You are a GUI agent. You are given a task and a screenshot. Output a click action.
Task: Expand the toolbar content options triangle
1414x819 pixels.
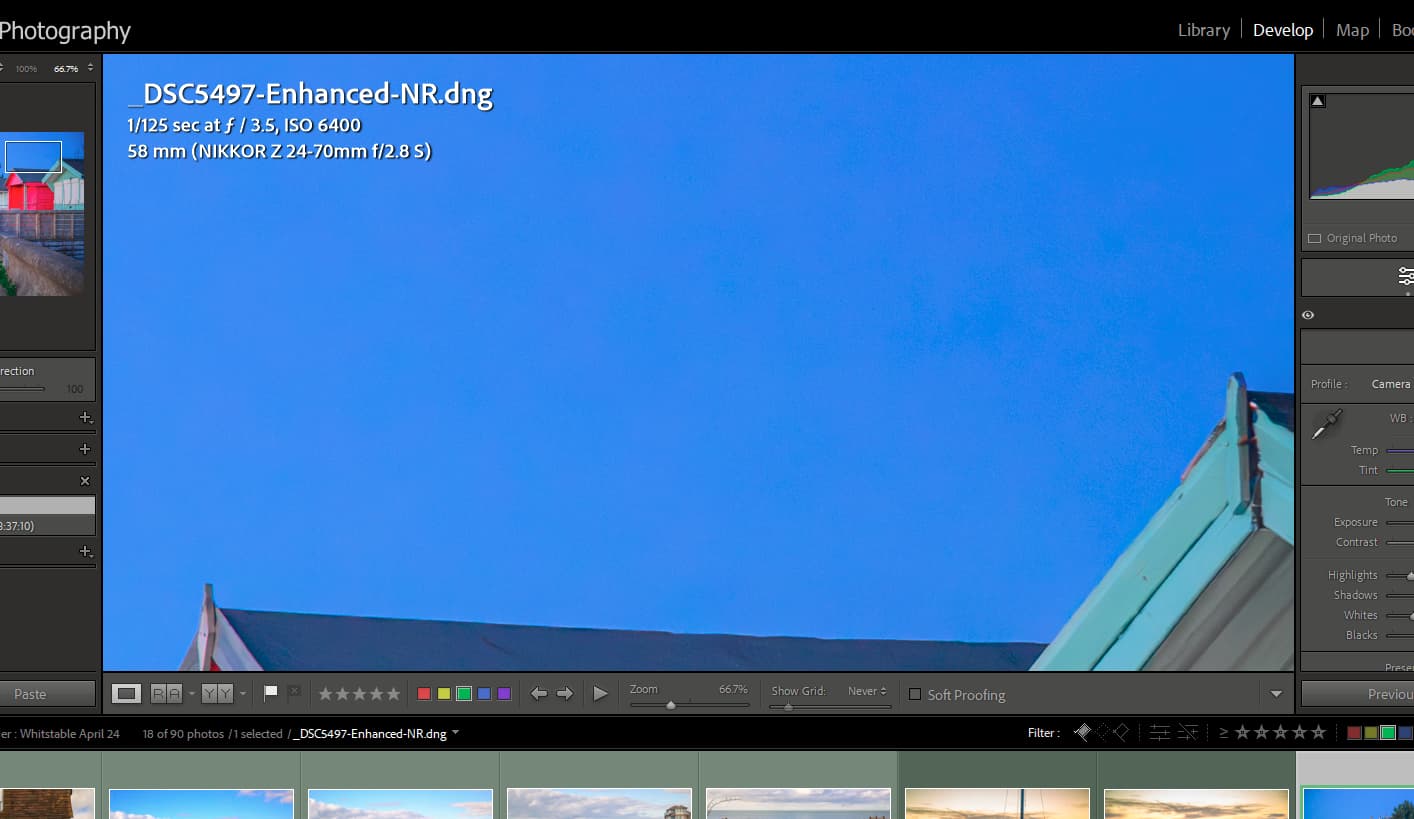point(1276,694)
